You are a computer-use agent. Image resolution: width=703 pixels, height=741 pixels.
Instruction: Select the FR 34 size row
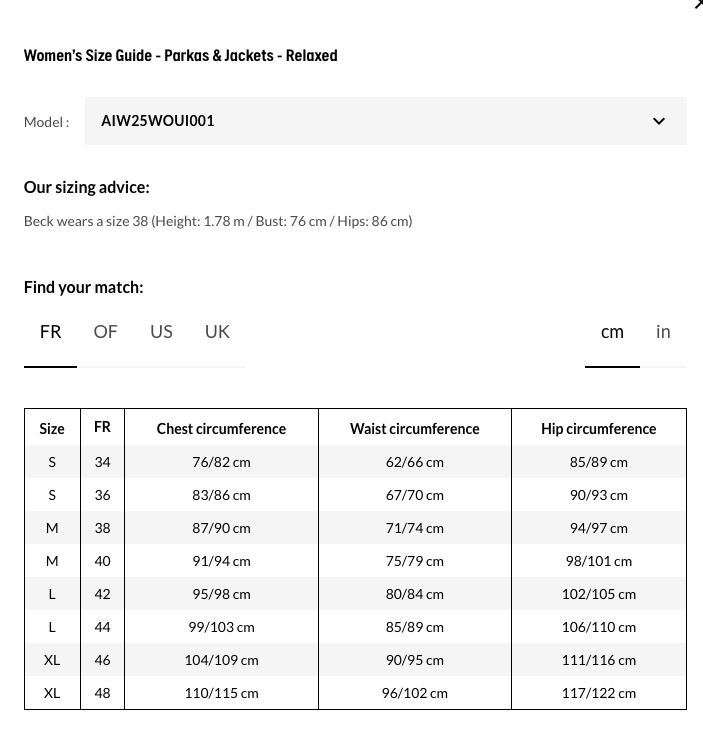[102, 462]
